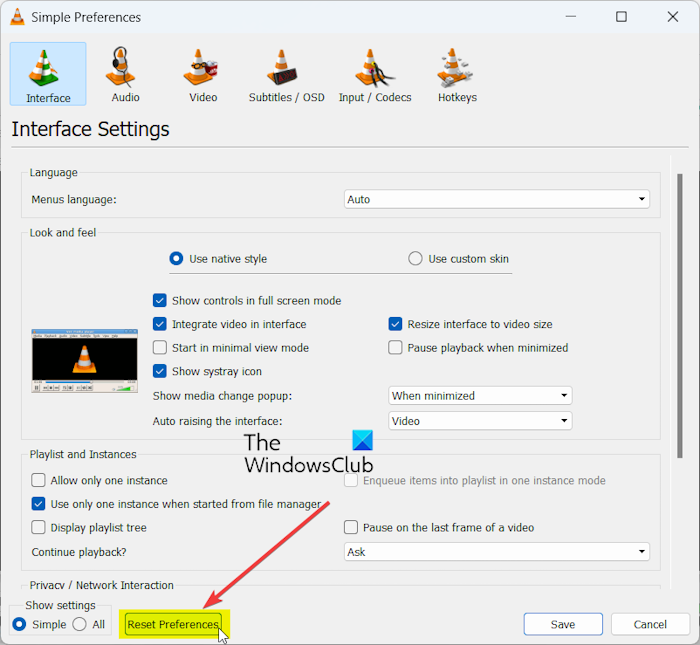
Task: Click the Menus language label
Action: (74, 200)
